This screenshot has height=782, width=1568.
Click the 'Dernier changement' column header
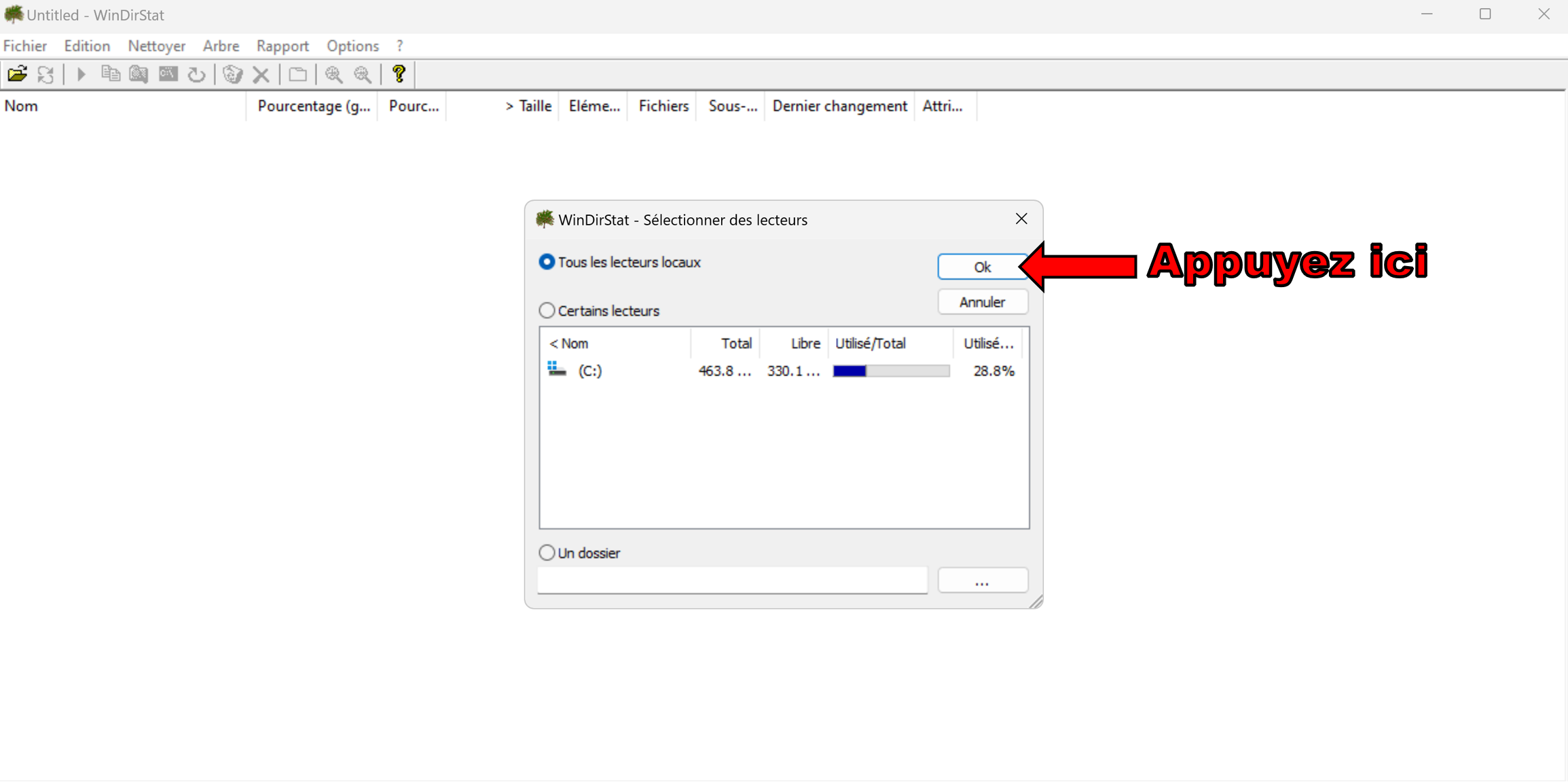pos(840,106)
